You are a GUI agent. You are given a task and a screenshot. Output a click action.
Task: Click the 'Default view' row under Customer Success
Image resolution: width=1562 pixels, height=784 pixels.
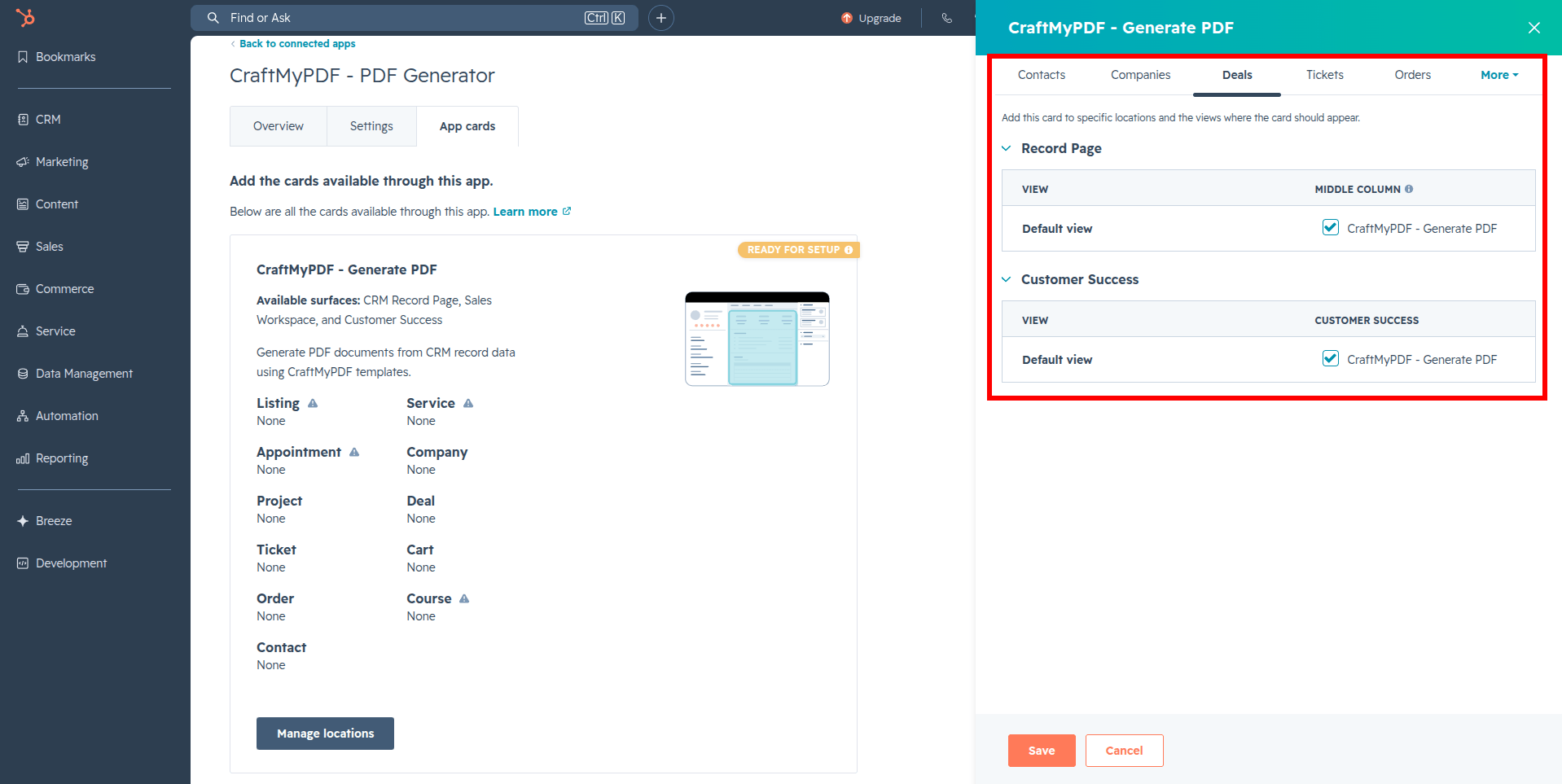coord(1268,360)
